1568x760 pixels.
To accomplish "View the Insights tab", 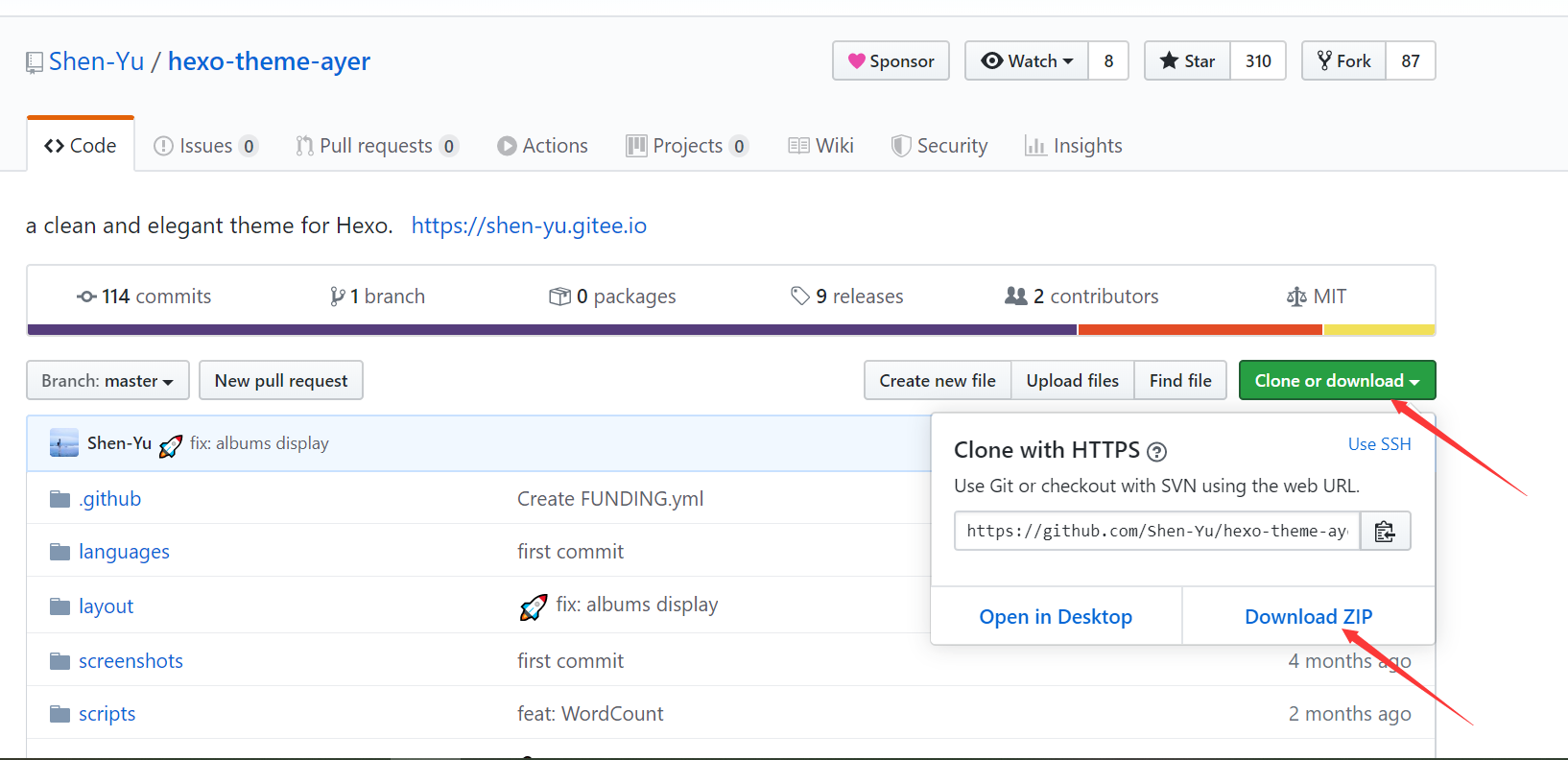I will [1073, 146].
